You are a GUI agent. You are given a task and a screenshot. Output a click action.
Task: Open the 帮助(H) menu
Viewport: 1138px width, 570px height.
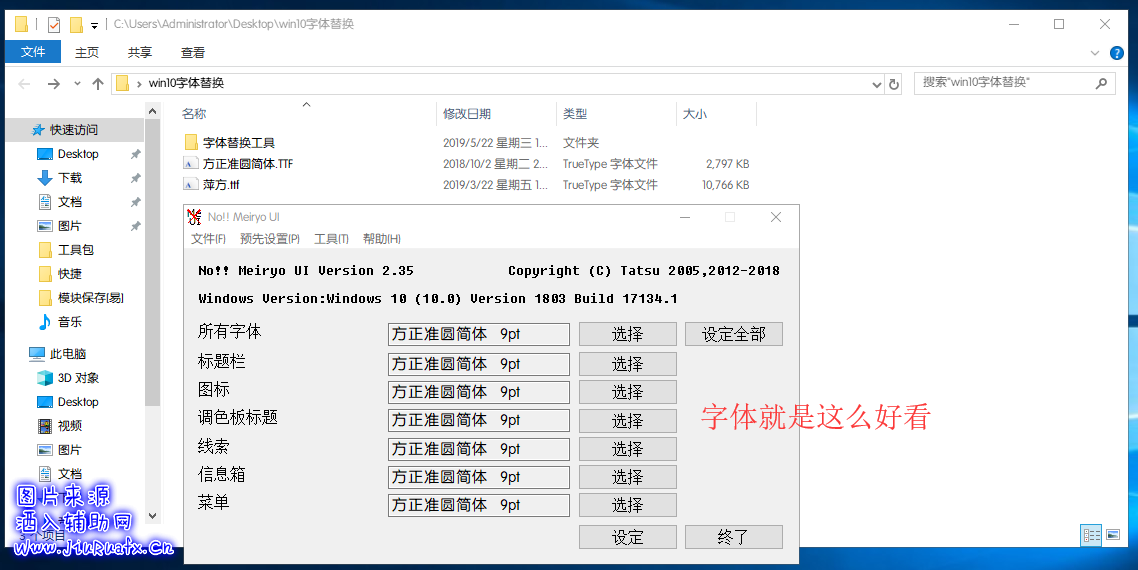click(x=382, y=239)
